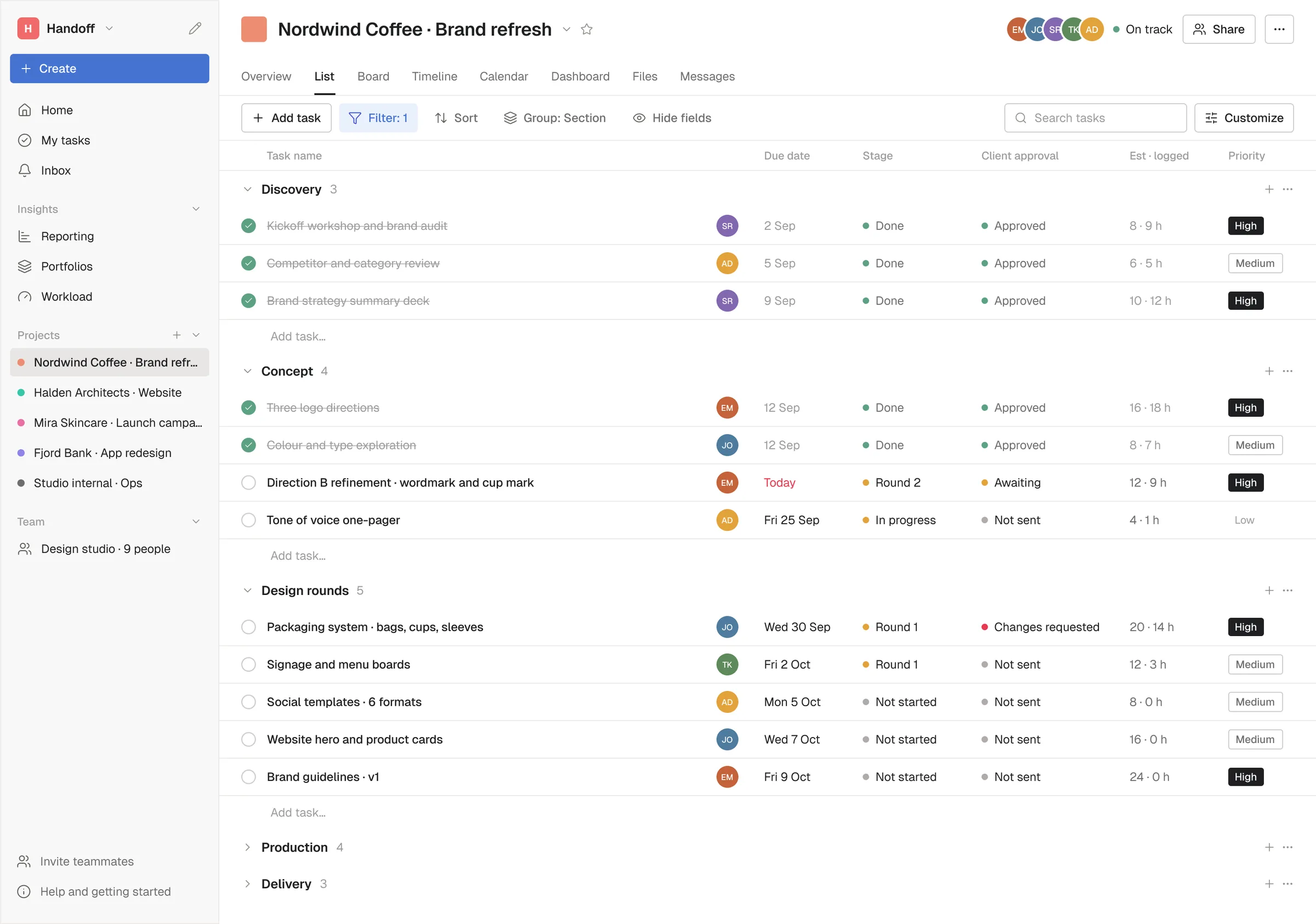Switch to the Calendar tab
The height and width of the screenshot is (924, 1316).
[x=503, y=76]
